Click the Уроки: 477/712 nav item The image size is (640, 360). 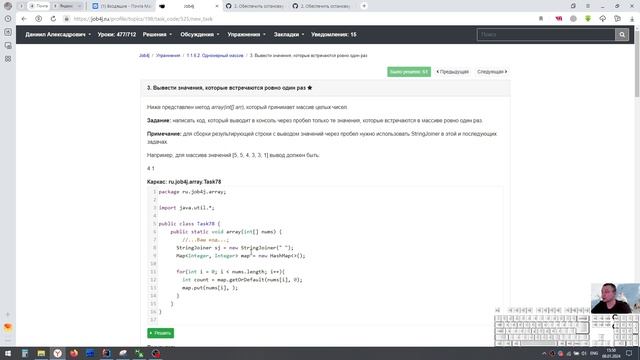[x=117, y=35]
